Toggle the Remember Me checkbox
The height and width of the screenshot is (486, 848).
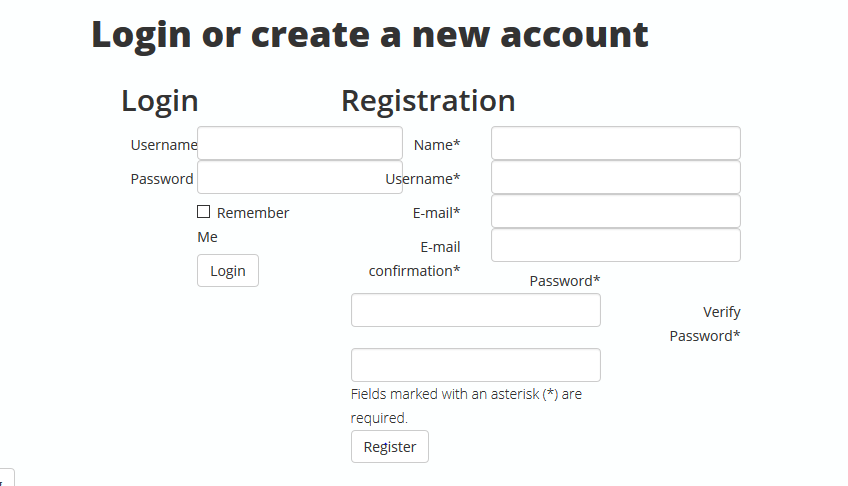tap(204, 212)
